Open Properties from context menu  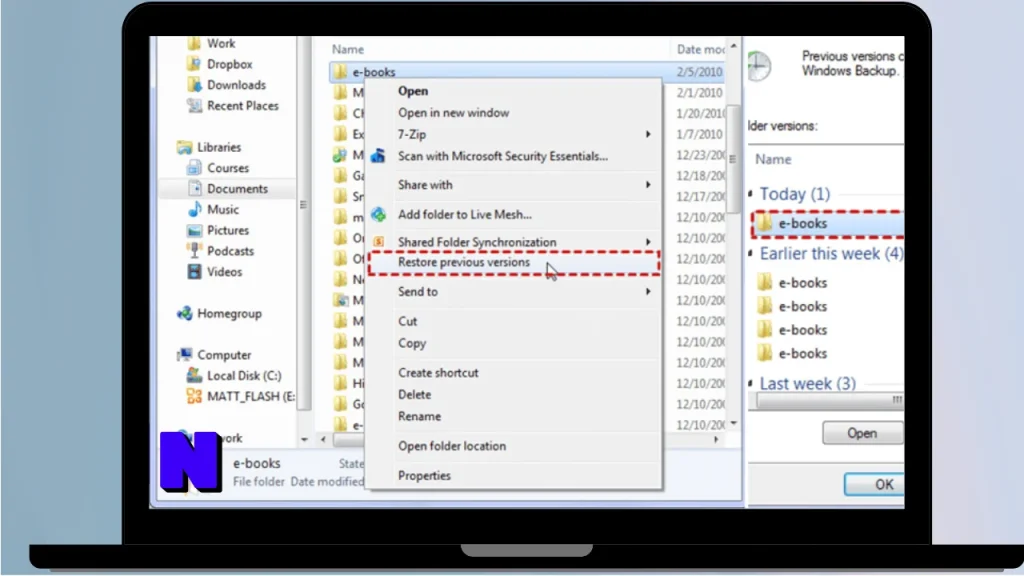point(424,475)
